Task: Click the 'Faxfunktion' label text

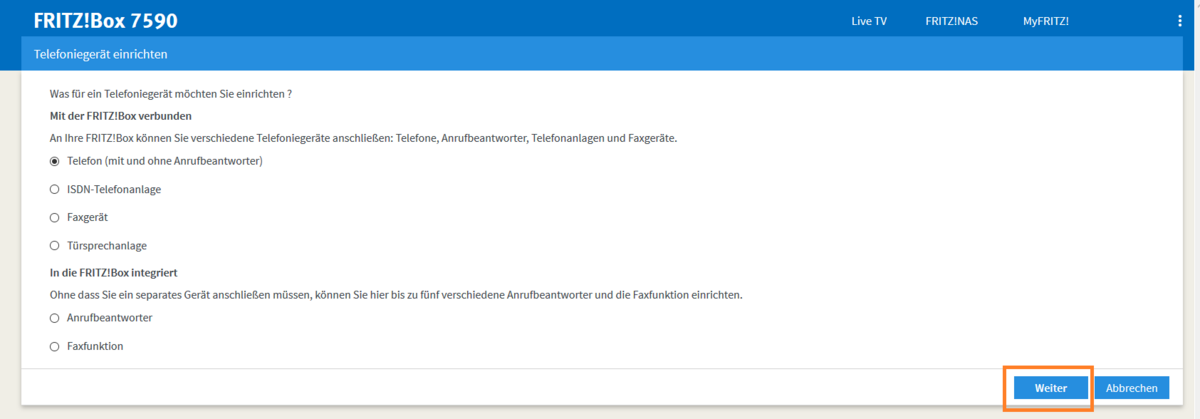Action: tap(95, 346)
